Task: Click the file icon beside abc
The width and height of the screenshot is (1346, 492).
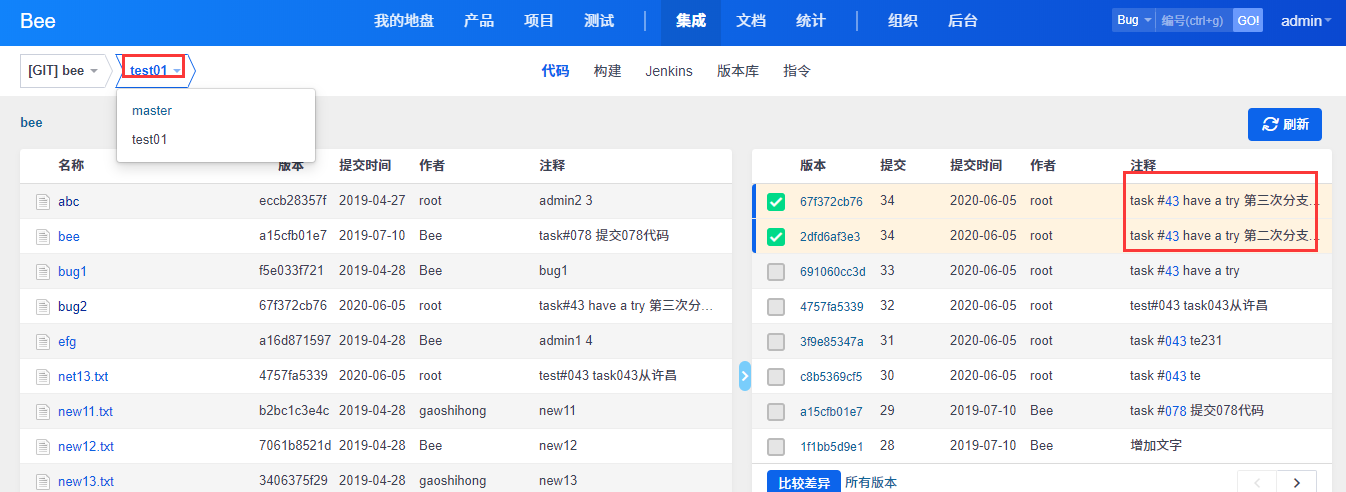Action: click(43, 202)
